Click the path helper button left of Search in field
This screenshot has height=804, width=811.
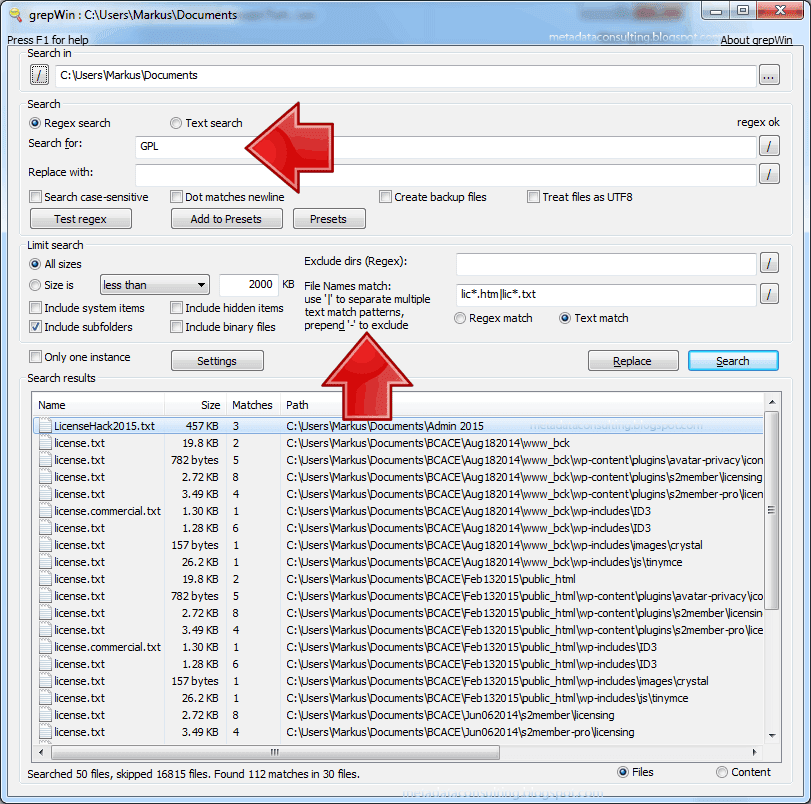pyautogui.click(x=39, y=75)
